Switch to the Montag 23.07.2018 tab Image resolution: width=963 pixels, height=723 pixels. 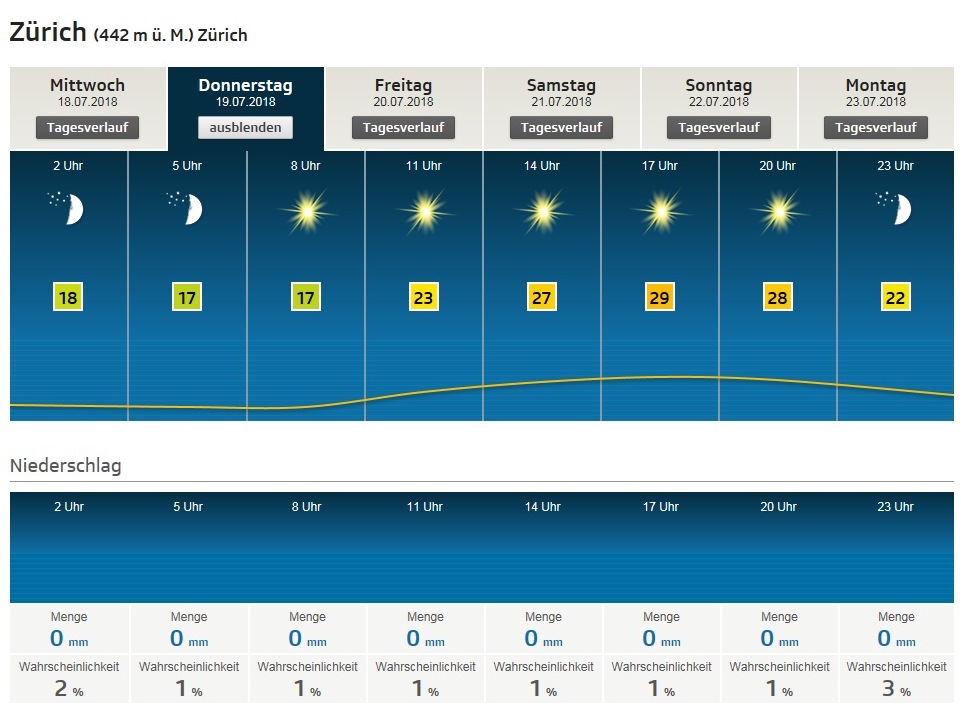[x=875, y=92]
